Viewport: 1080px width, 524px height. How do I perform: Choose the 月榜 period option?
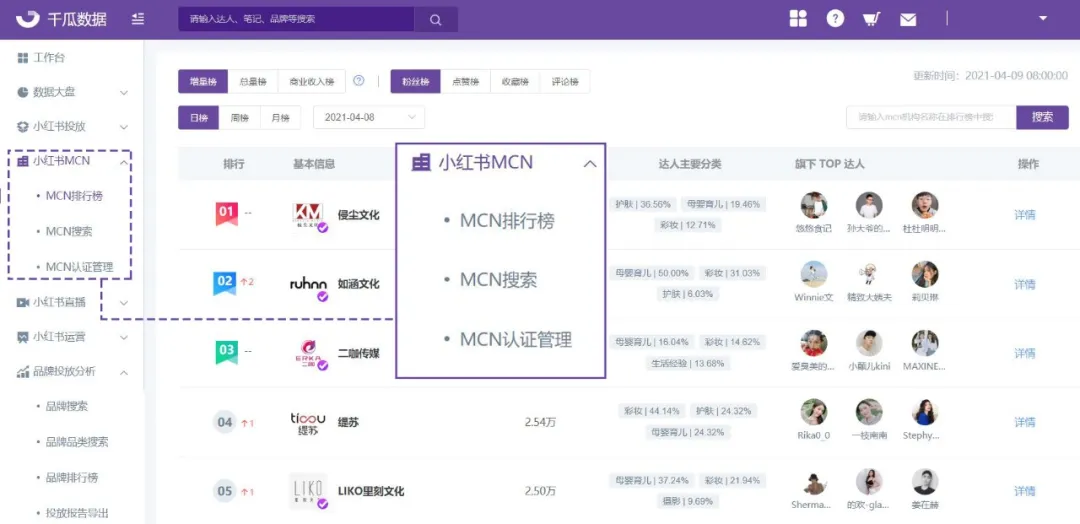point(280,117)
